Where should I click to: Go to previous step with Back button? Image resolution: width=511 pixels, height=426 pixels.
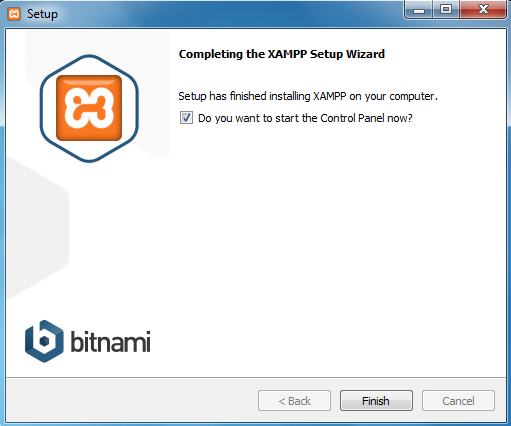tap(294, 401)
